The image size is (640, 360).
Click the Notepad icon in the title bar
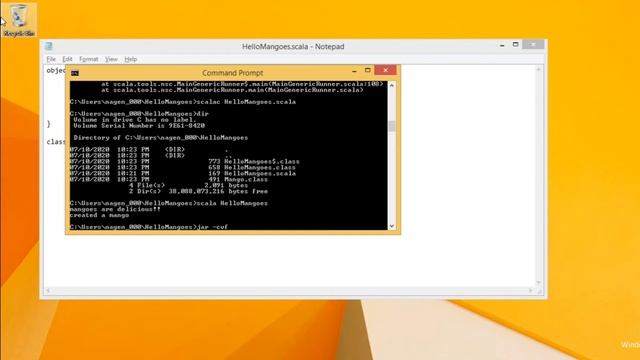coord(49,46)
